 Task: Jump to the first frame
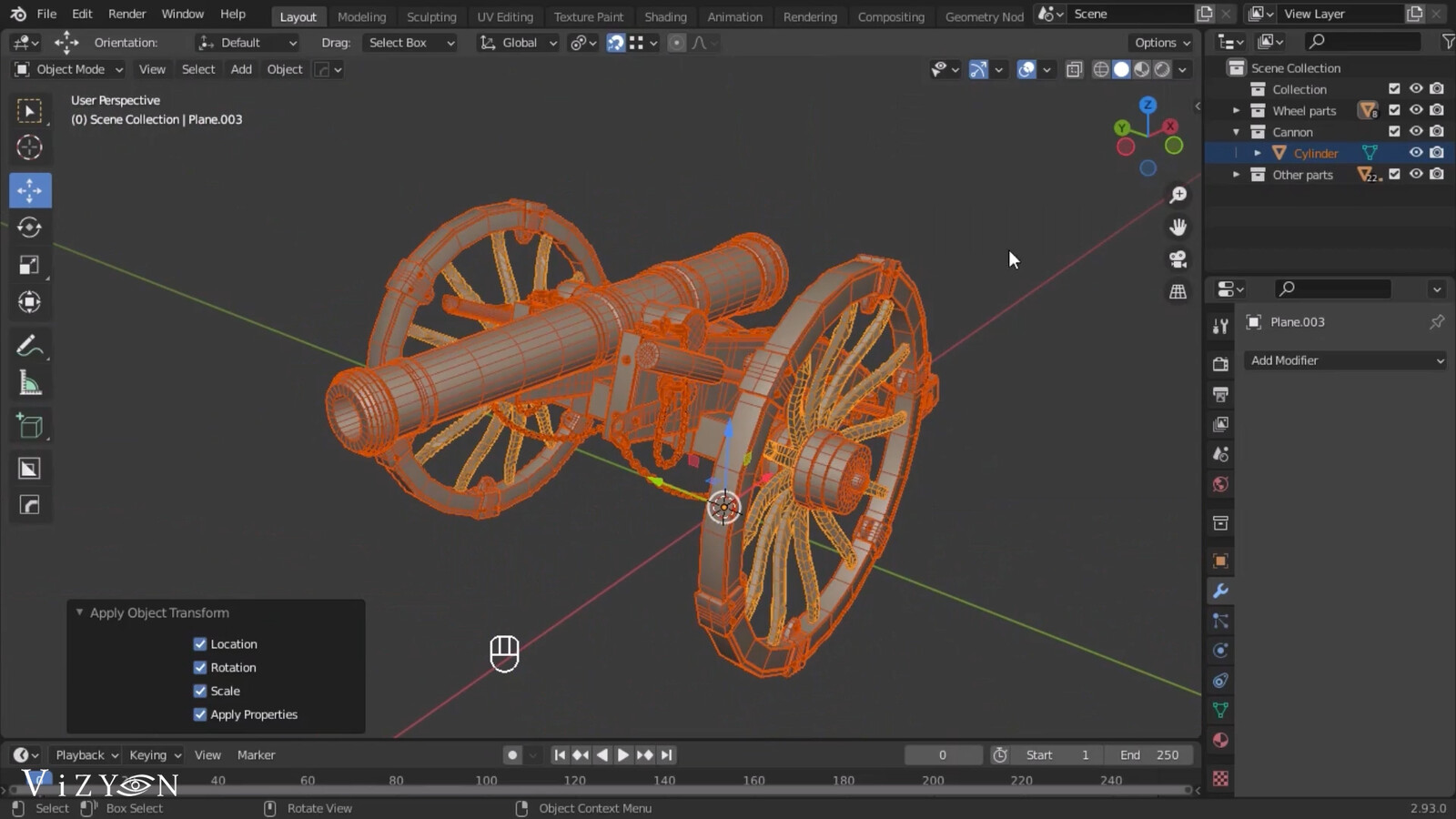click(x=560, y=754)
